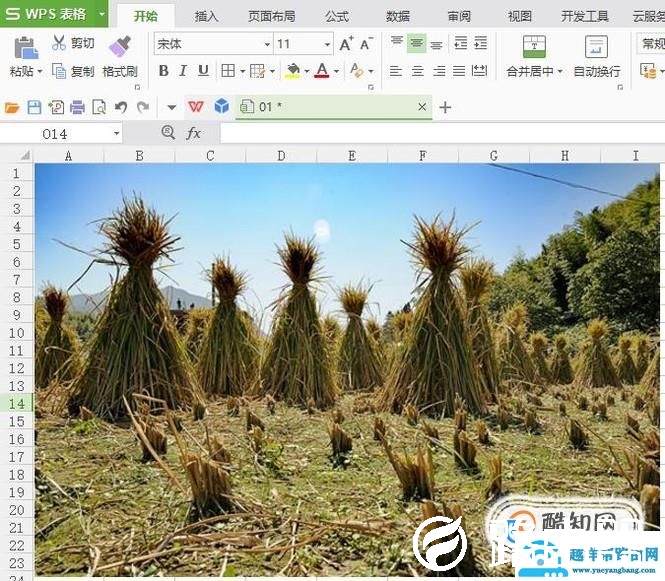The height and width of the screenshot is (581, 665).
Task: Switch to the 开始 tab
Action: point(145,16)
